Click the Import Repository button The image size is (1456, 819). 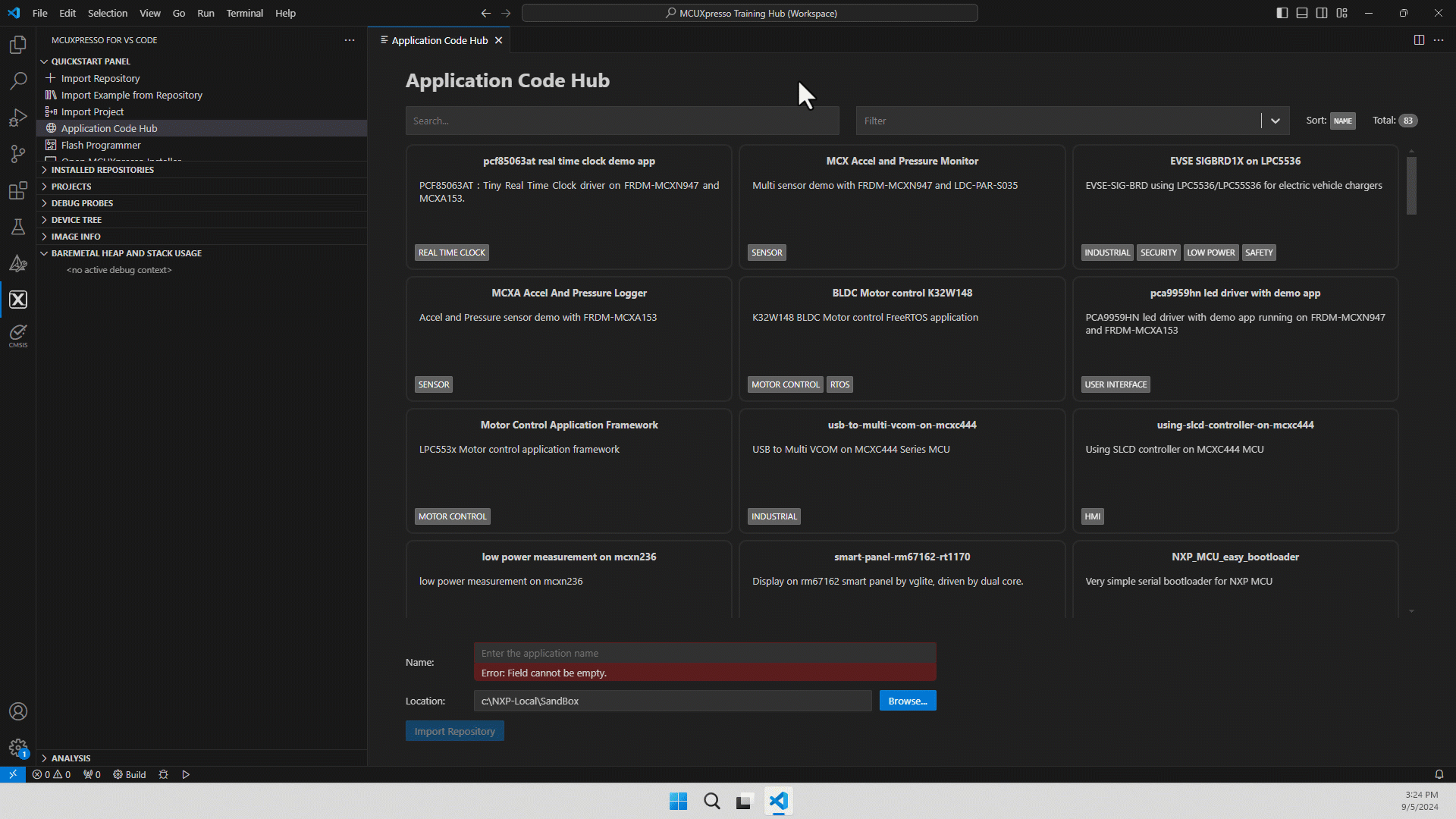coord(454,730)
